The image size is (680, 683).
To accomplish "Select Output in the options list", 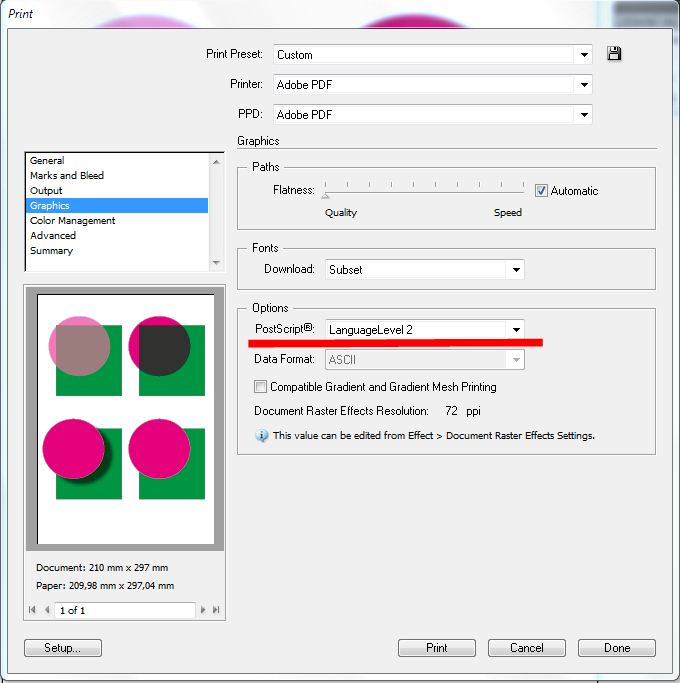I will click(x=117, y=190).
